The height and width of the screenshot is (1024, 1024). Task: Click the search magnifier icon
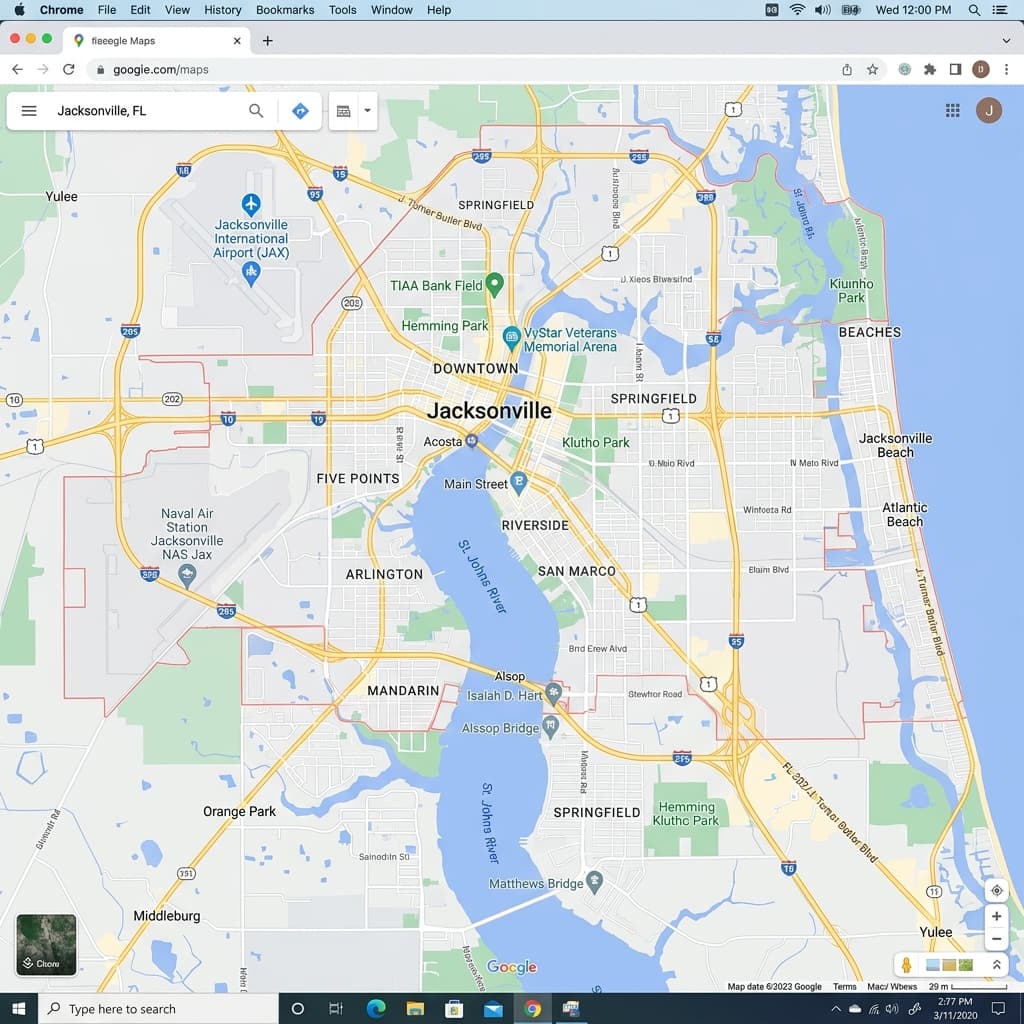click(x=256, y=111)
